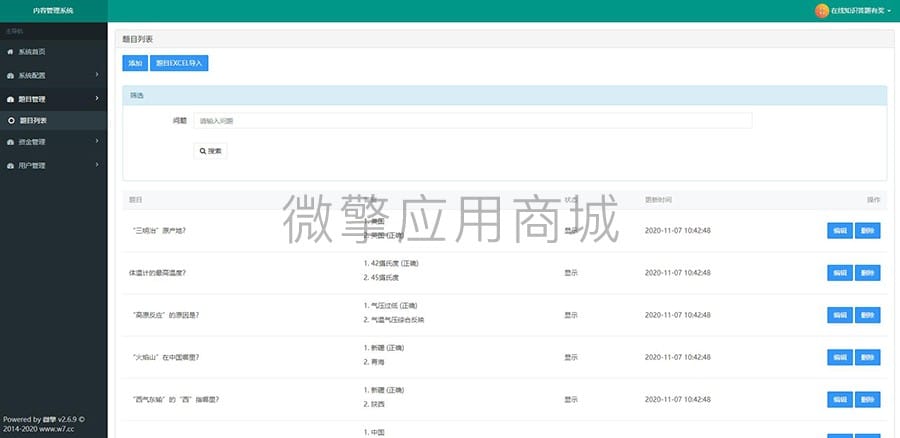900x438 pixels.
Task: Click the 操作 column header
Action: pyautogui.click(x=874, y=200)
